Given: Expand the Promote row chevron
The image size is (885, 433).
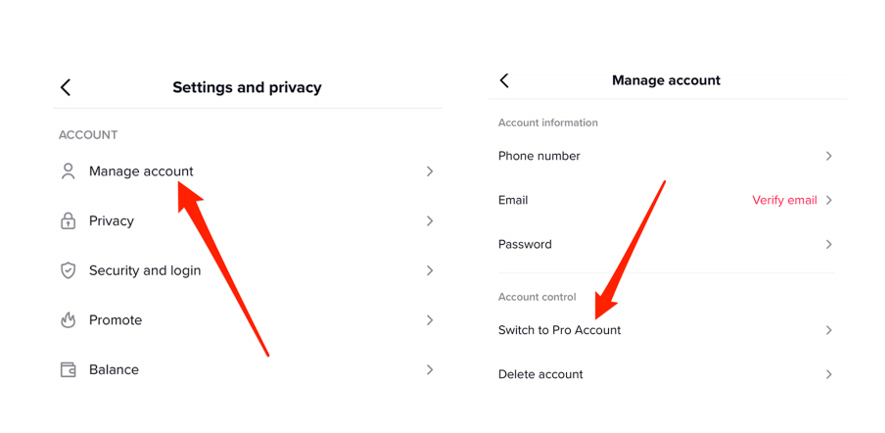Looking at the screenshot, I should (x=430, y=320).
